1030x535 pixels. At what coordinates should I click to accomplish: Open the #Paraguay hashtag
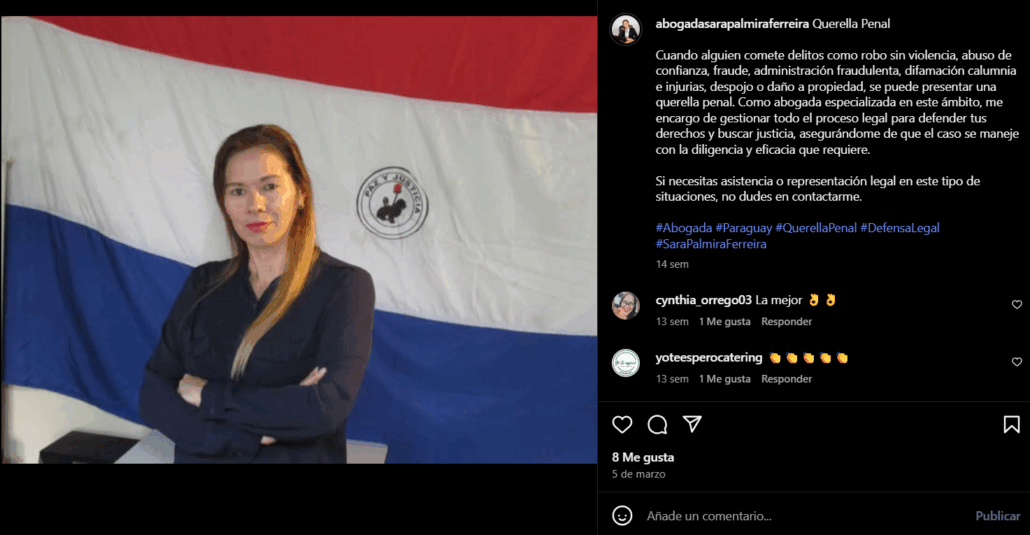click(x=744, y=228)
